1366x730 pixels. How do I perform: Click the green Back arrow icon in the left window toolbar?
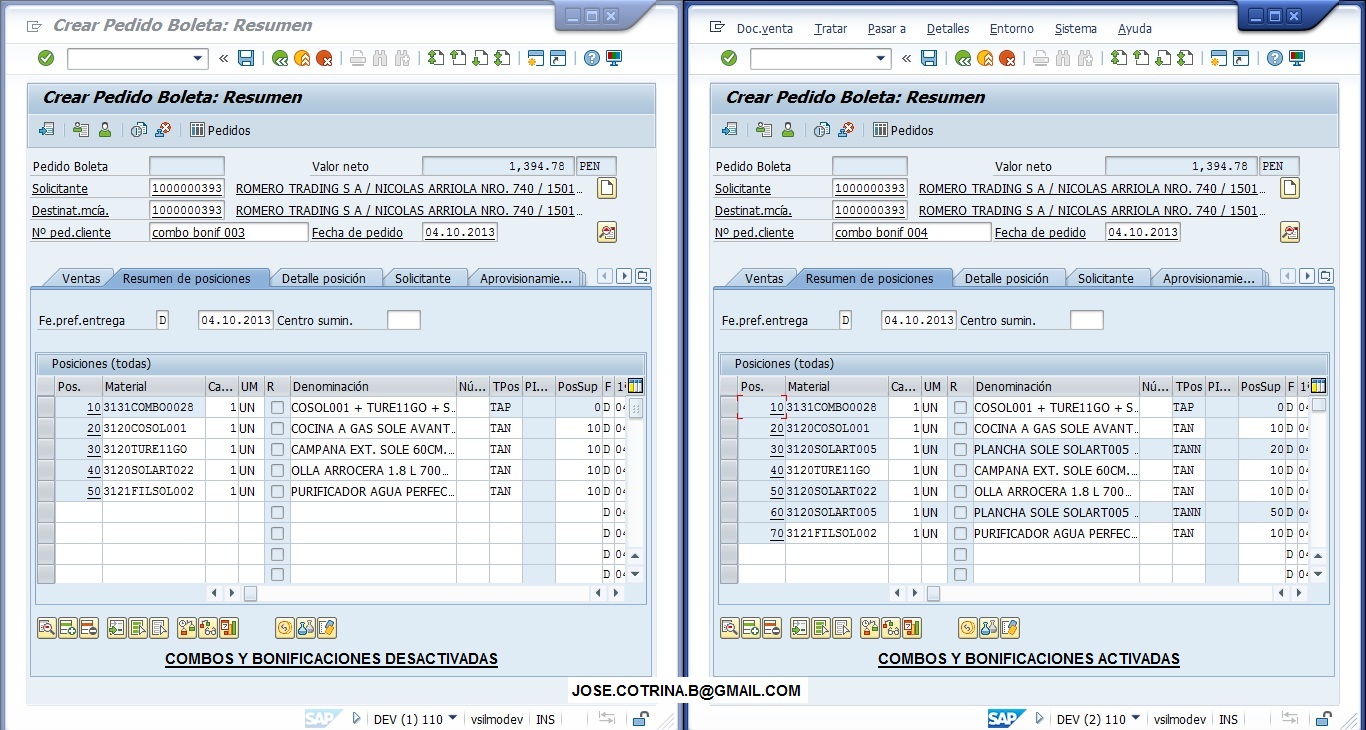pyautogui.click(x=280, y=59)
